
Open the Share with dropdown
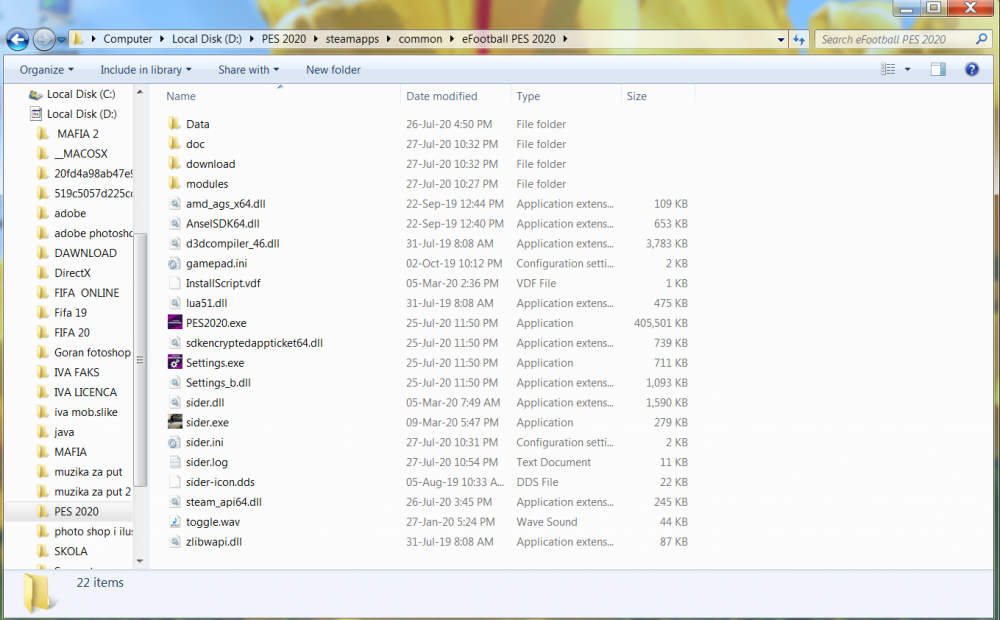coord(248,70)
